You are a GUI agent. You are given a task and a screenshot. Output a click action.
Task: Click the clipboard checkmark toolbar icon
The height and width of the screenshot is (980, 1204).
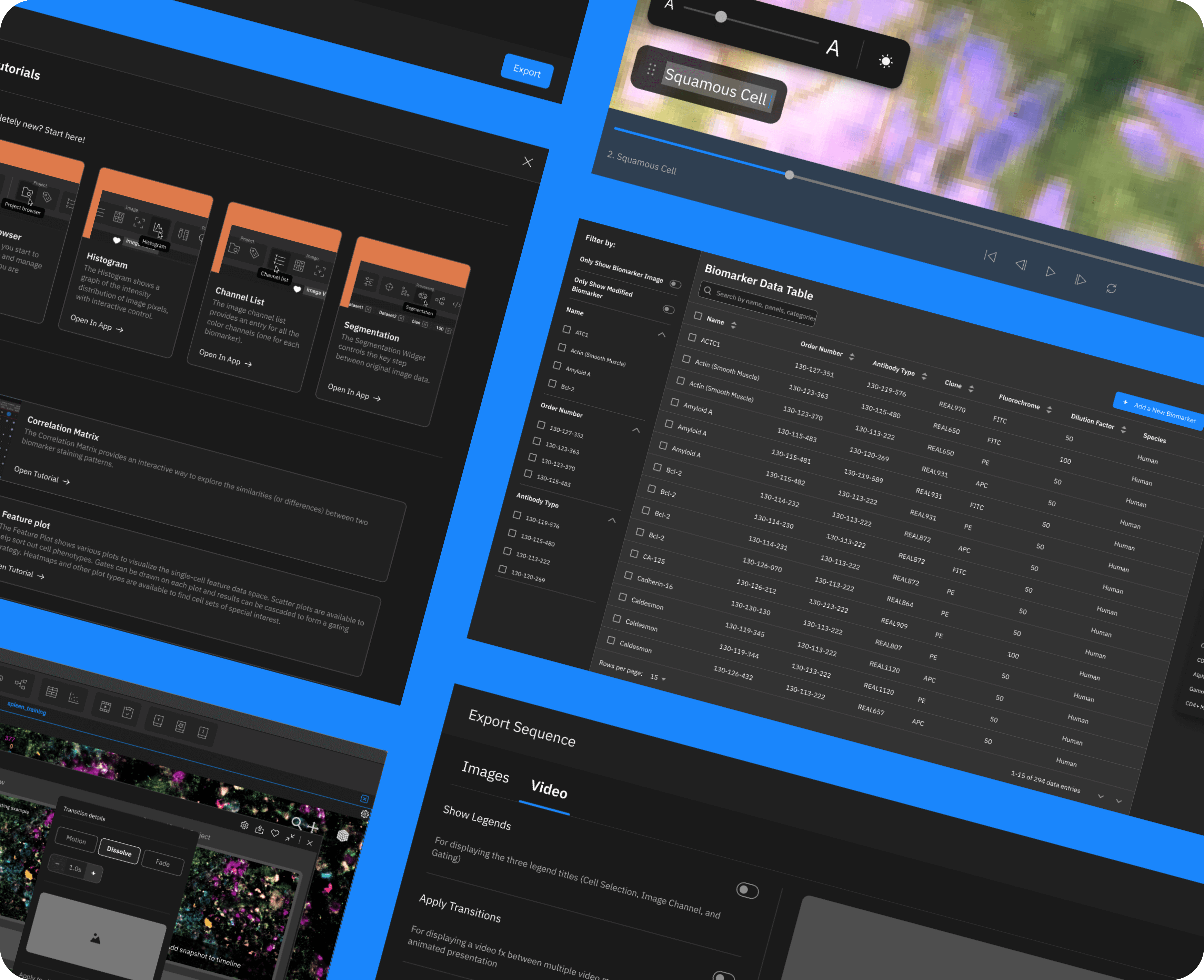tap(128, 713)
